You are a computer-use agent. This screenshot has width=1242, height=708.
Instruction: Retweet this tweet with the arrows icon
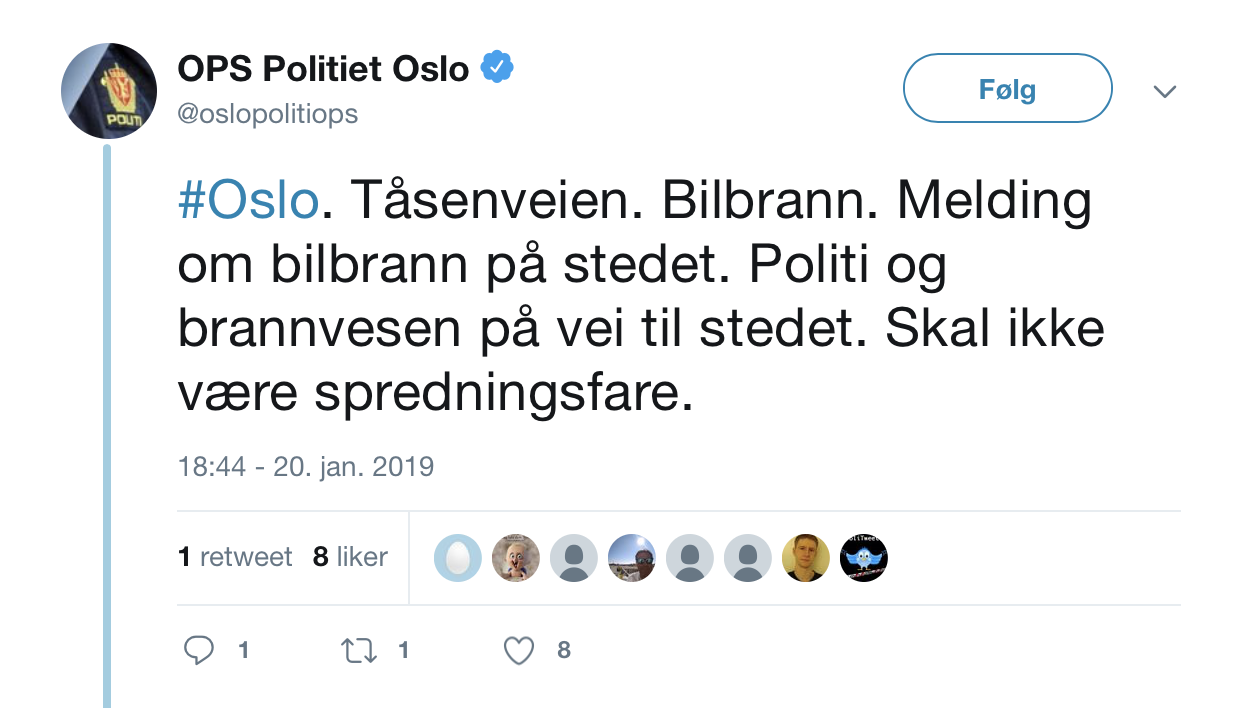(358, 651)
